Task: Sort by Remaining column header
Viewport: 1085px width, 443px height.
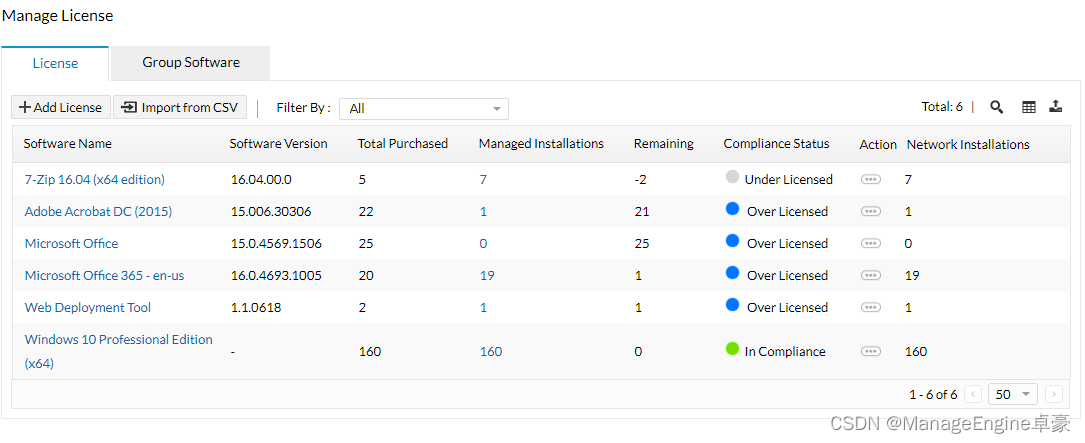Action: (664, 143)
